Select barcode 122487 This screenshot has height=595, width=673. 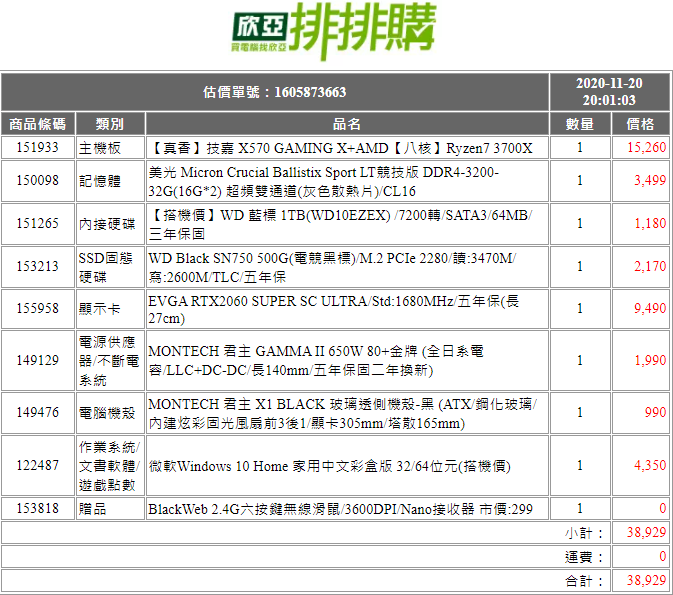(x=38, y=466)
